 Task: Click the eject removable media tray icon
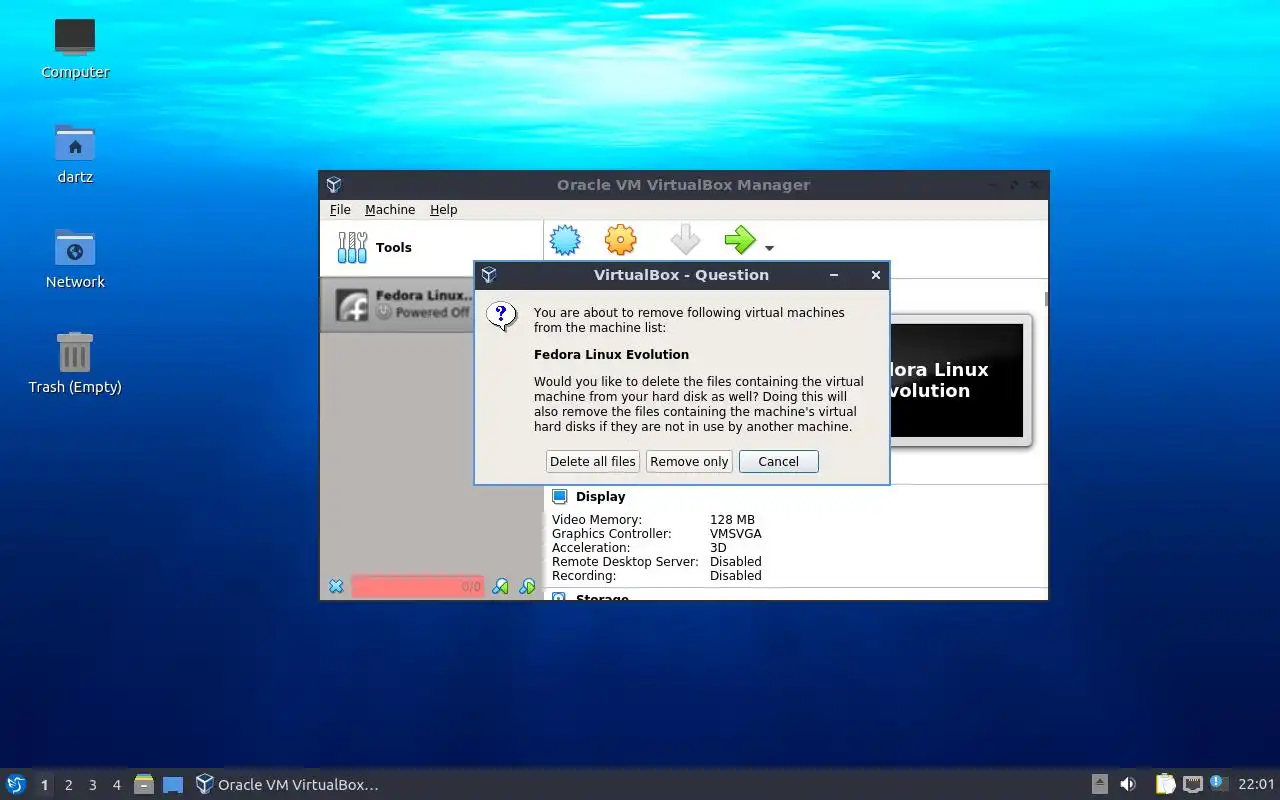pos(1099,784)
